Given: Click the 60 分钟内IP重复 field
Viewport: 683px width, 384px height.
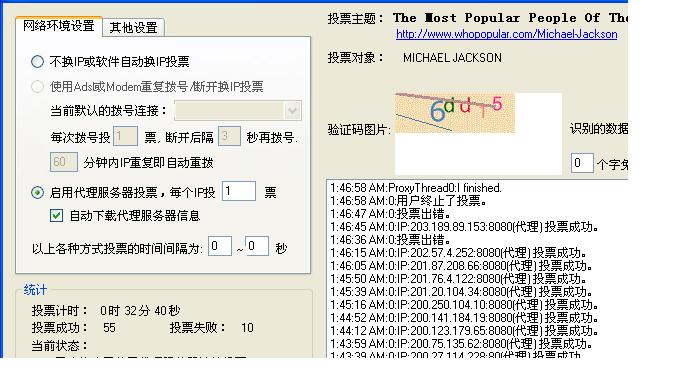Looking at the screenshot, I should click(x=64, y=162).
